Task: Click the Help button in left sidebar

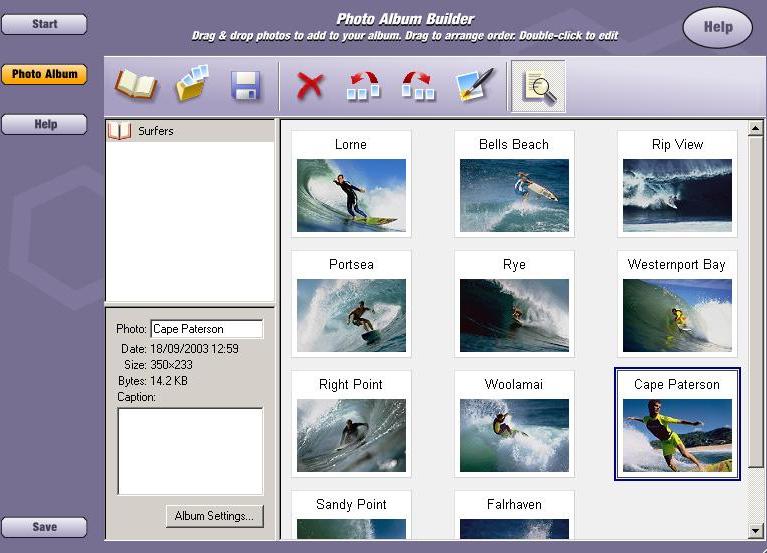Action: coord(44,124)
